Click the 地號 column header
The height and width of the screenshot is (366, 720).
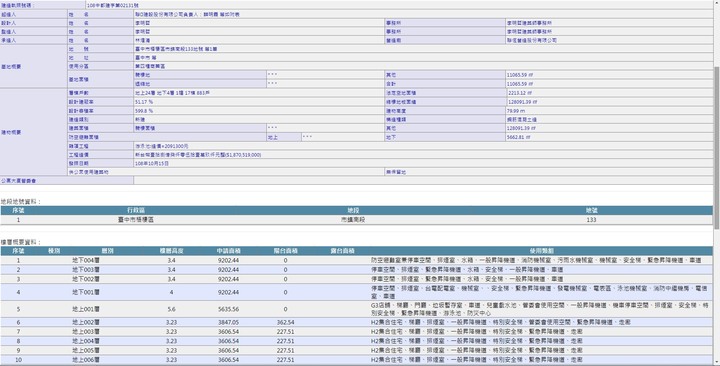pyautogui.click(x=591, y=210)
